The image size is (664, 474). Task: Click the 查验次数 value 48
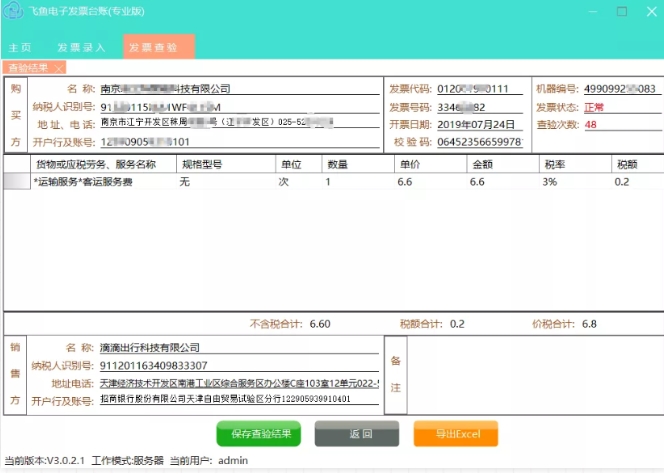coord(591,125)
